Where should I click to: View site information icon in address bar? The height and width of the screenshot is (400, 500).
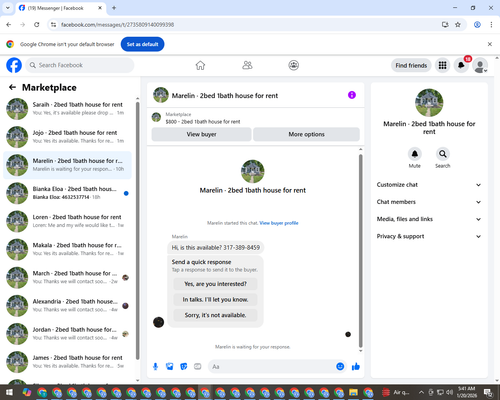tap(53, 25)
